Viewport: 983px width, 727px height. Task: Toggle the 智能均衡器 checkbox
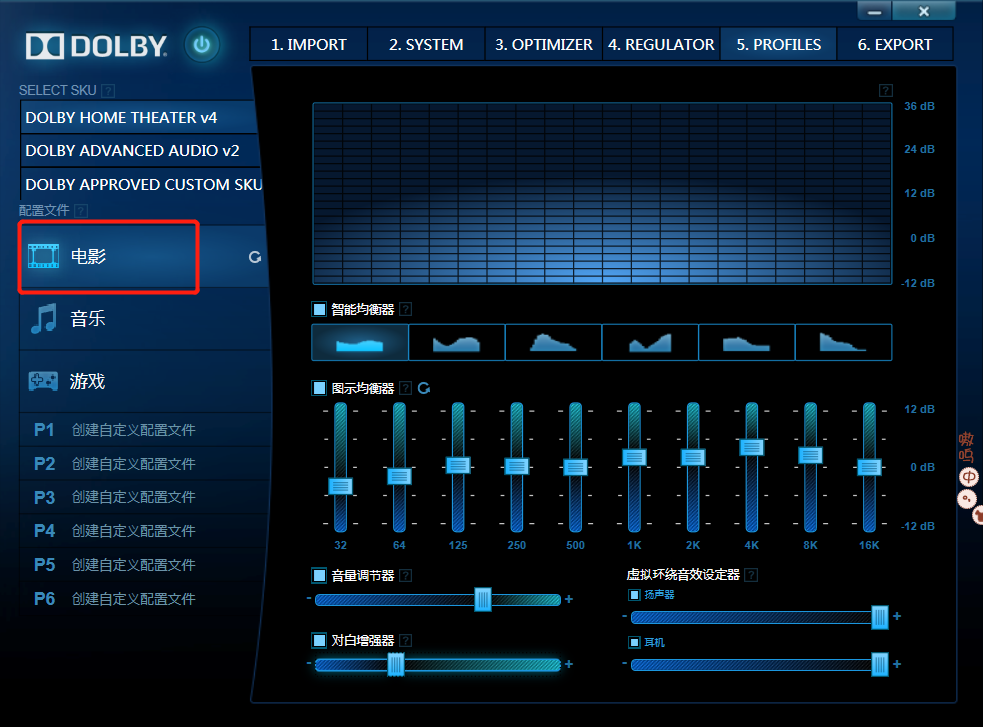(x=319, y=309)
